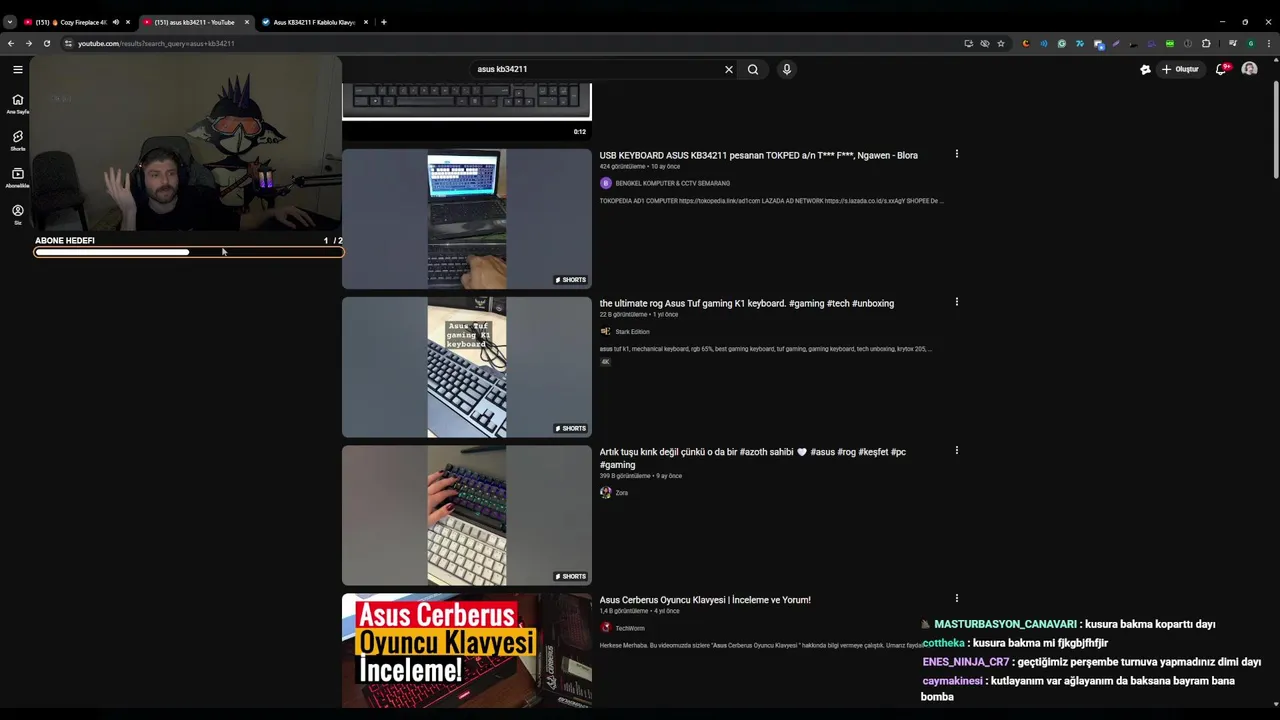The height and width of the screenshot is (720, 1280).
Task: Mute the Cozy Fireplace tab audio
Action: click(x=115, y=22)
